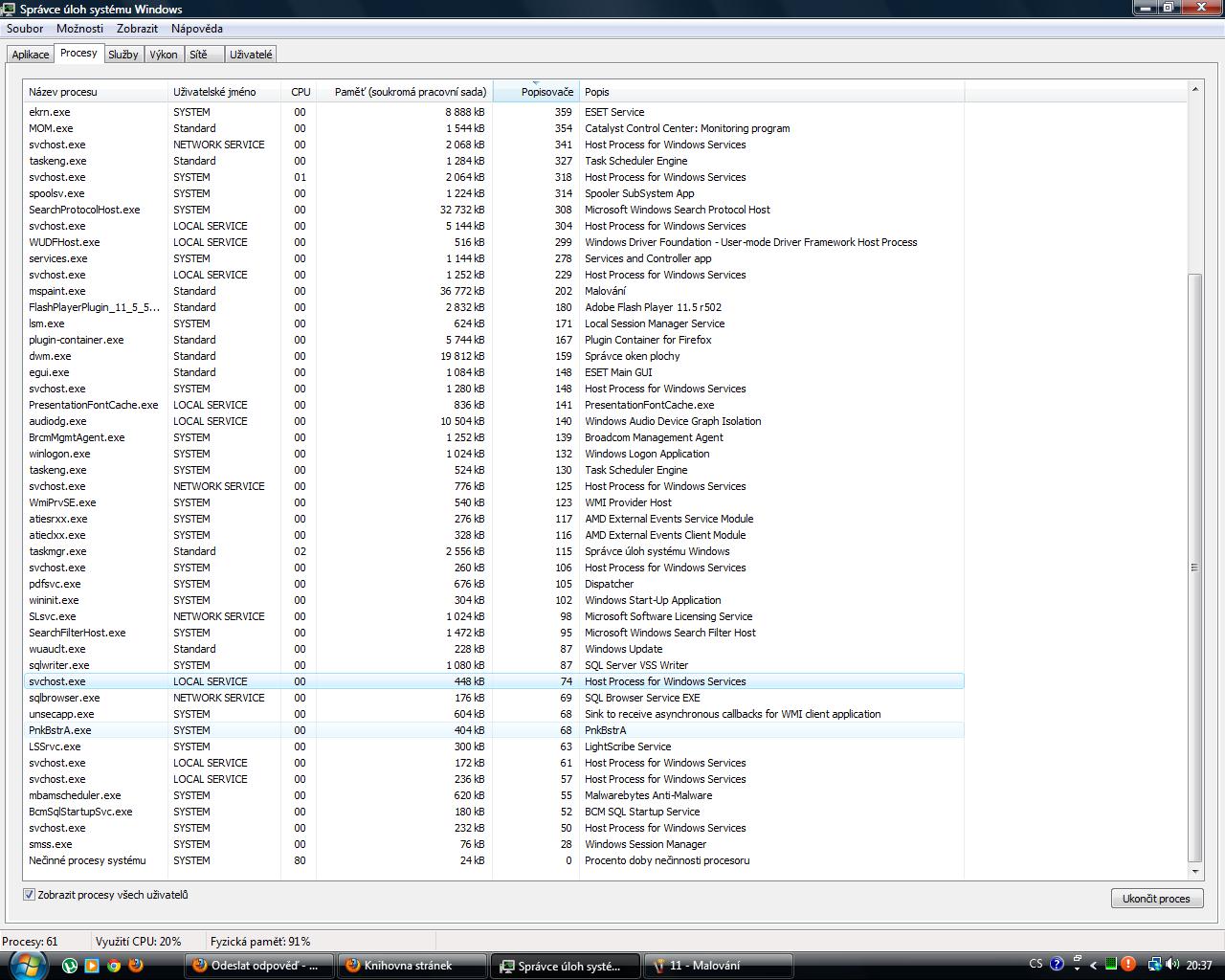This screenshot has width=1225, height=980.
Task: Switch to the '11 - Malování' taskbar window
Action: click(x=718, y=965)
